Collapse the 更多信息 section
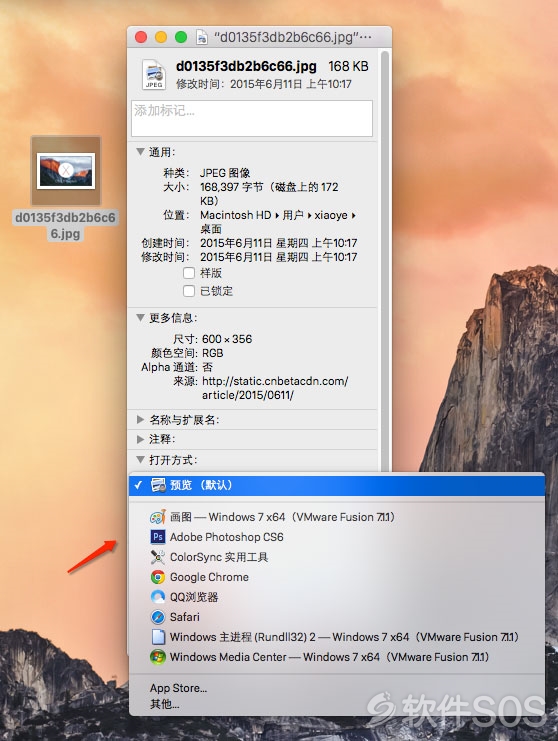 [140, 318]
